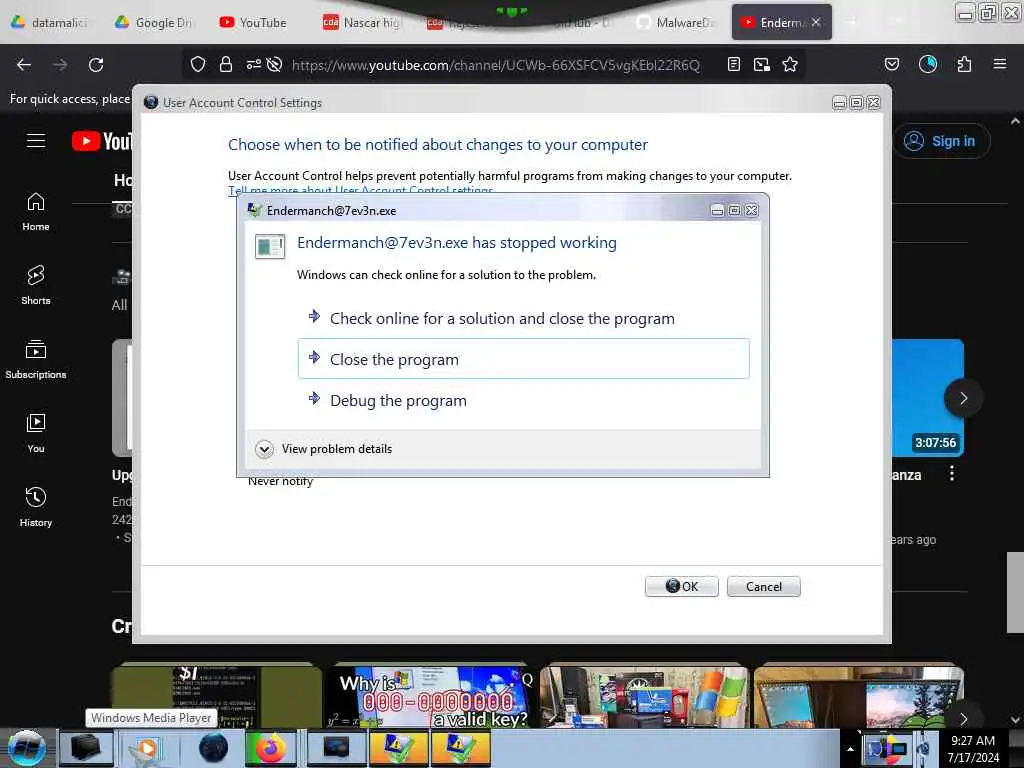The height and width of the screenshot is (768, 1024).
Task: Sign in to YouTube
Action: pos(942,141)
